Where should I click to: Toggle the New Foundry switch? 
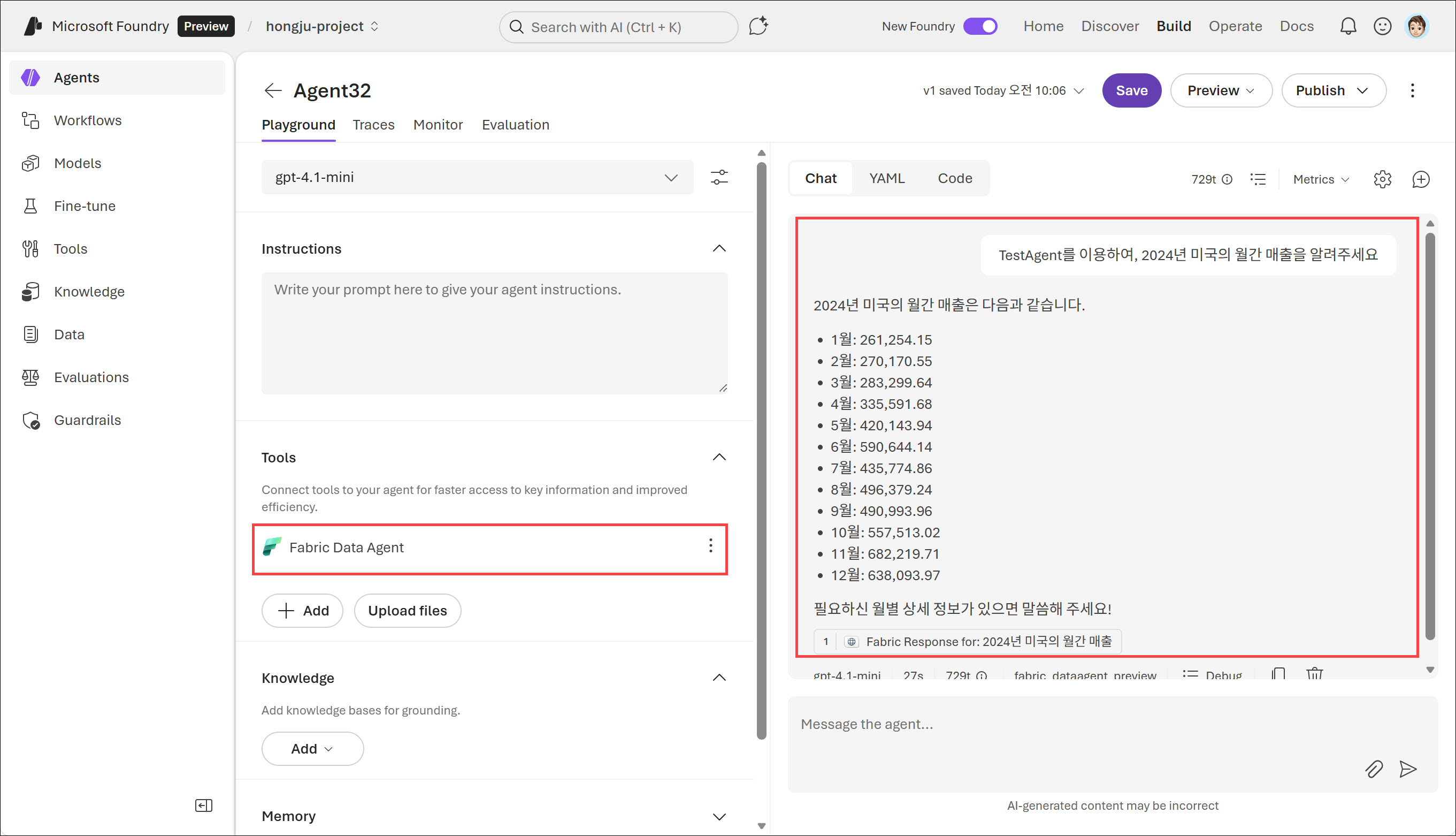click(x=980, y=26)
